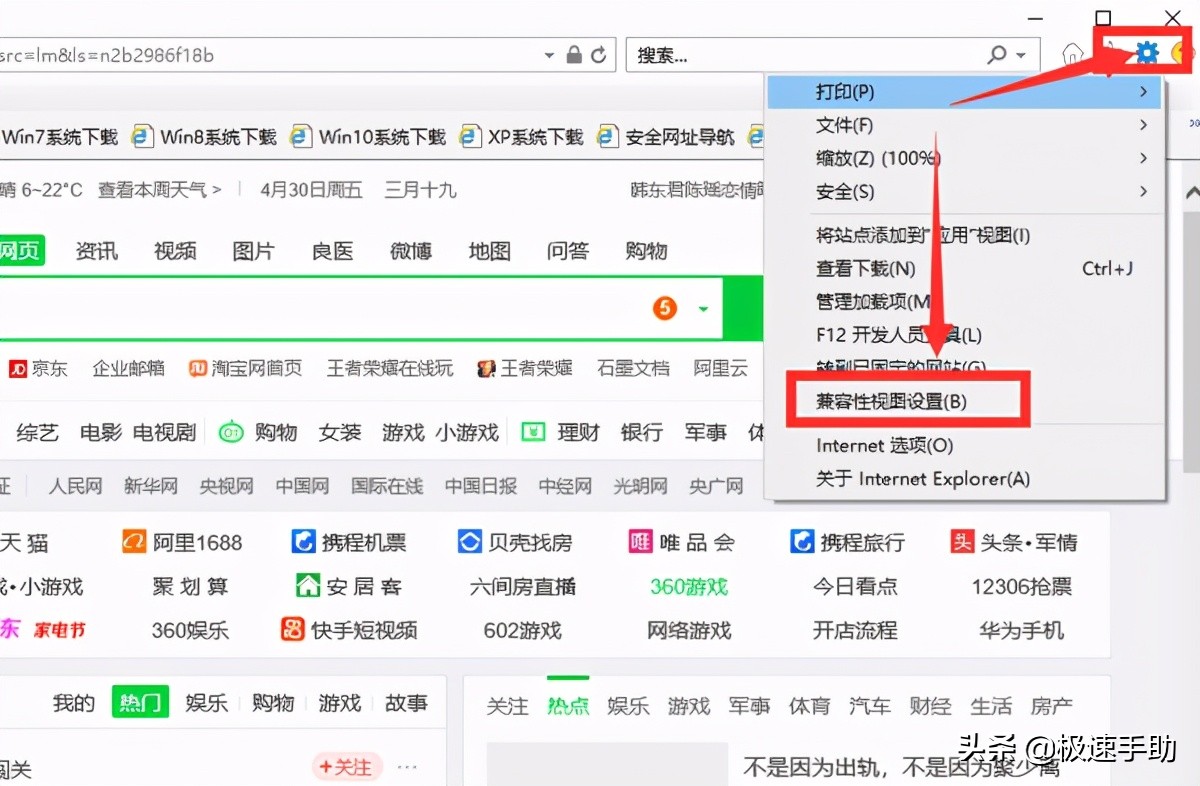
Task: Expand the 缩放(Z) submenu arrow
Action: coord(1143,158)
